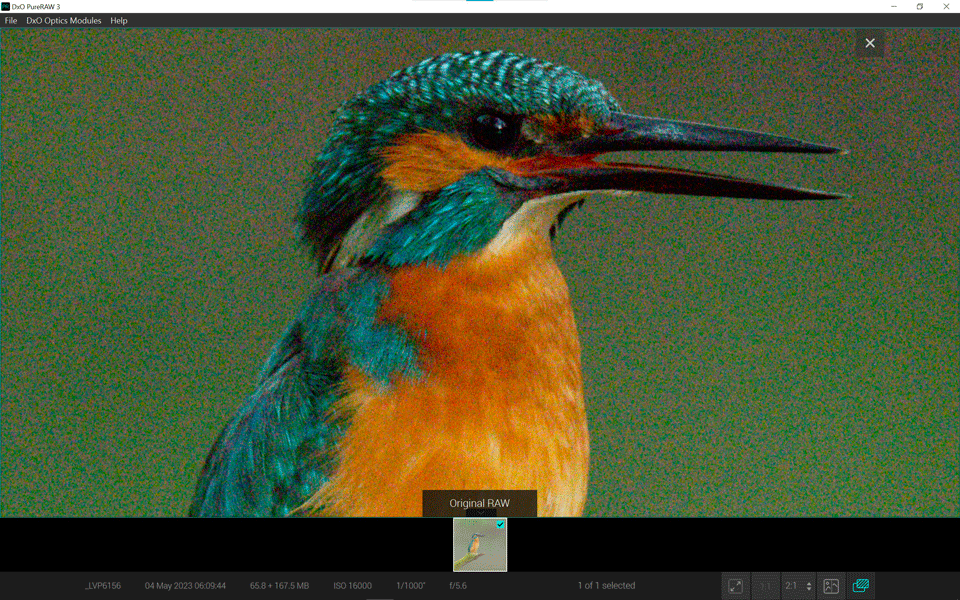Click the '1 of 1 selected' status
The image size is (960, 600).
point(607,586)
